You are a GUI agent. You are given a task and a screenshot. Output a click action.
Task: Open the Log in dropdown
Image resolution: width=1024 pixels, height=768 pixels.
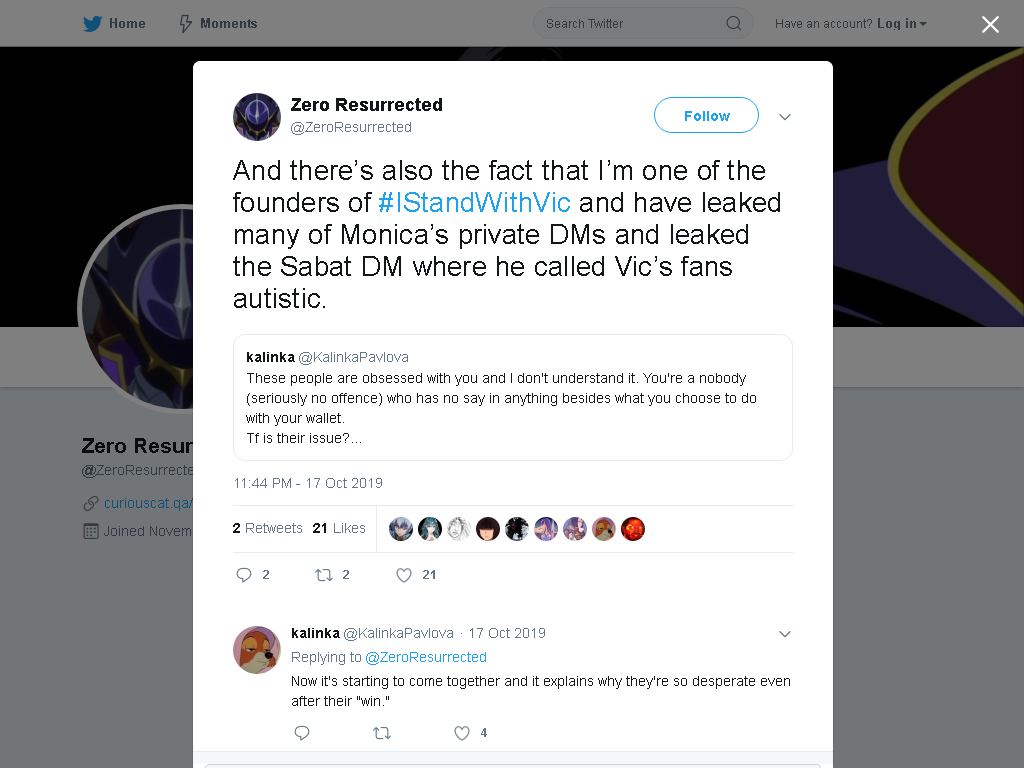coord(902,24)
